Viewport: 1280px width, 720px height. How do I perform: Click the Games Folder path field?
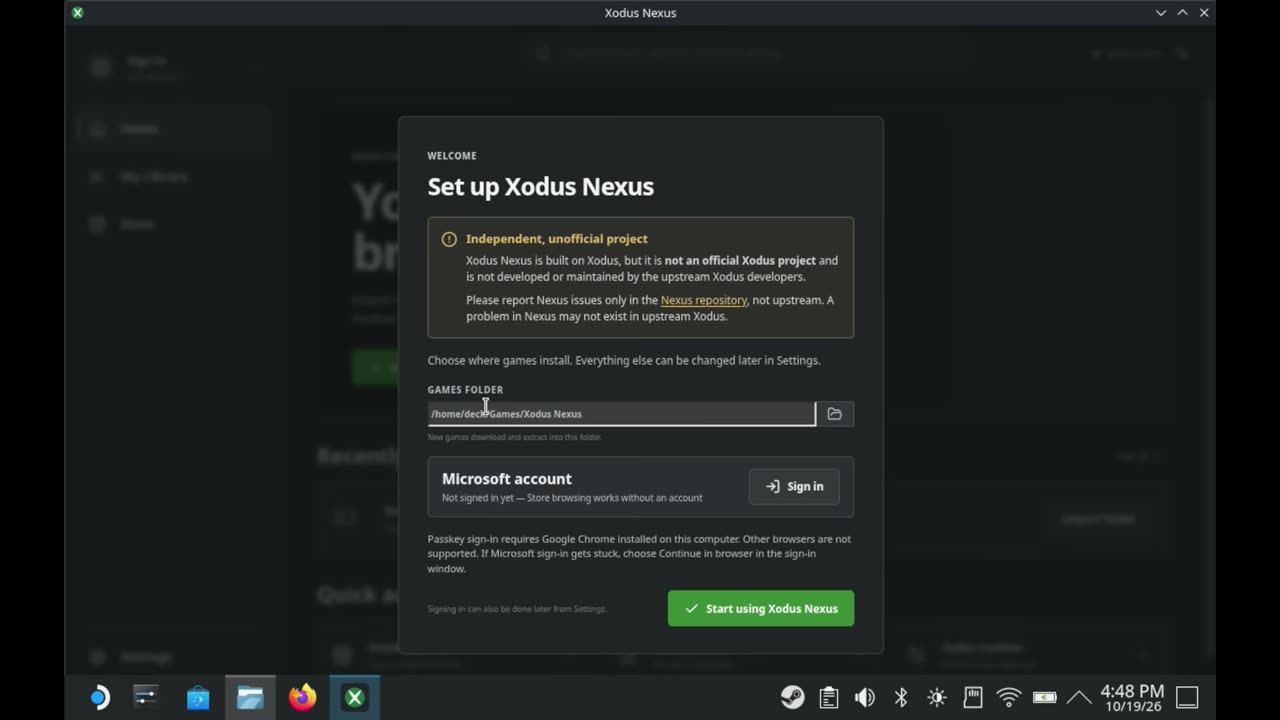[x=621, y=414]
